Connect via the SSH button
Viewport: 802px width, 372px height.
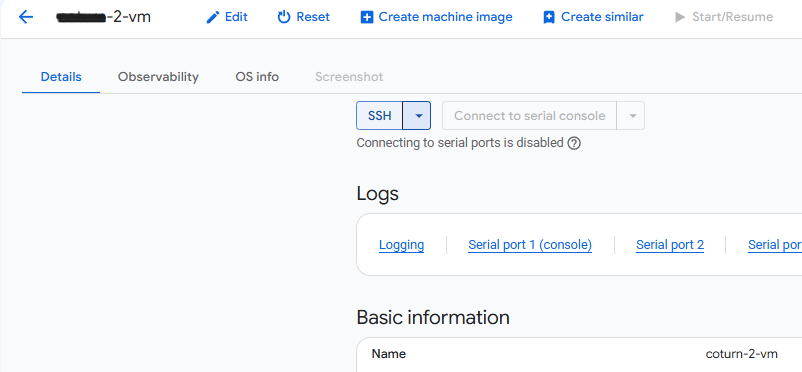coord(380,116)
